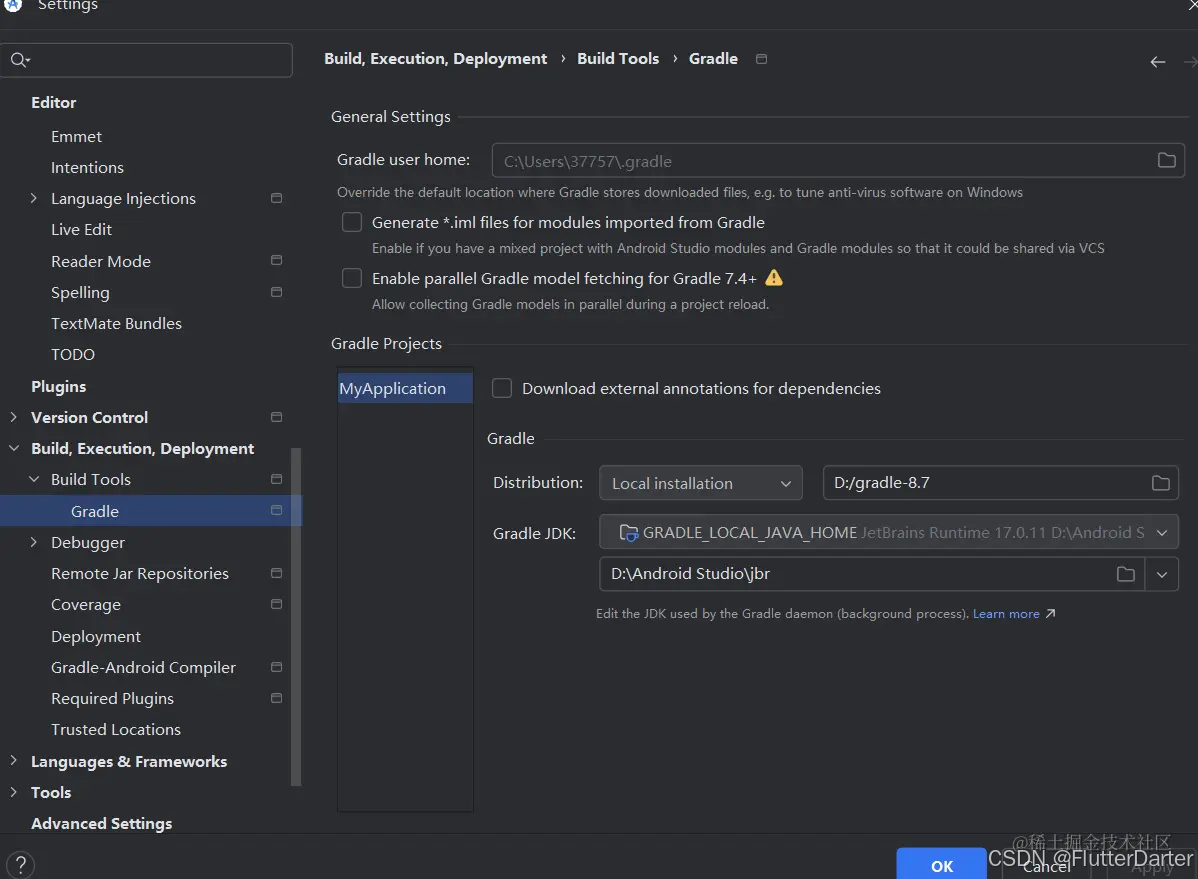The image size is (1198, 879).
Task: Expand the Version Control section
Action: (14, 417)
